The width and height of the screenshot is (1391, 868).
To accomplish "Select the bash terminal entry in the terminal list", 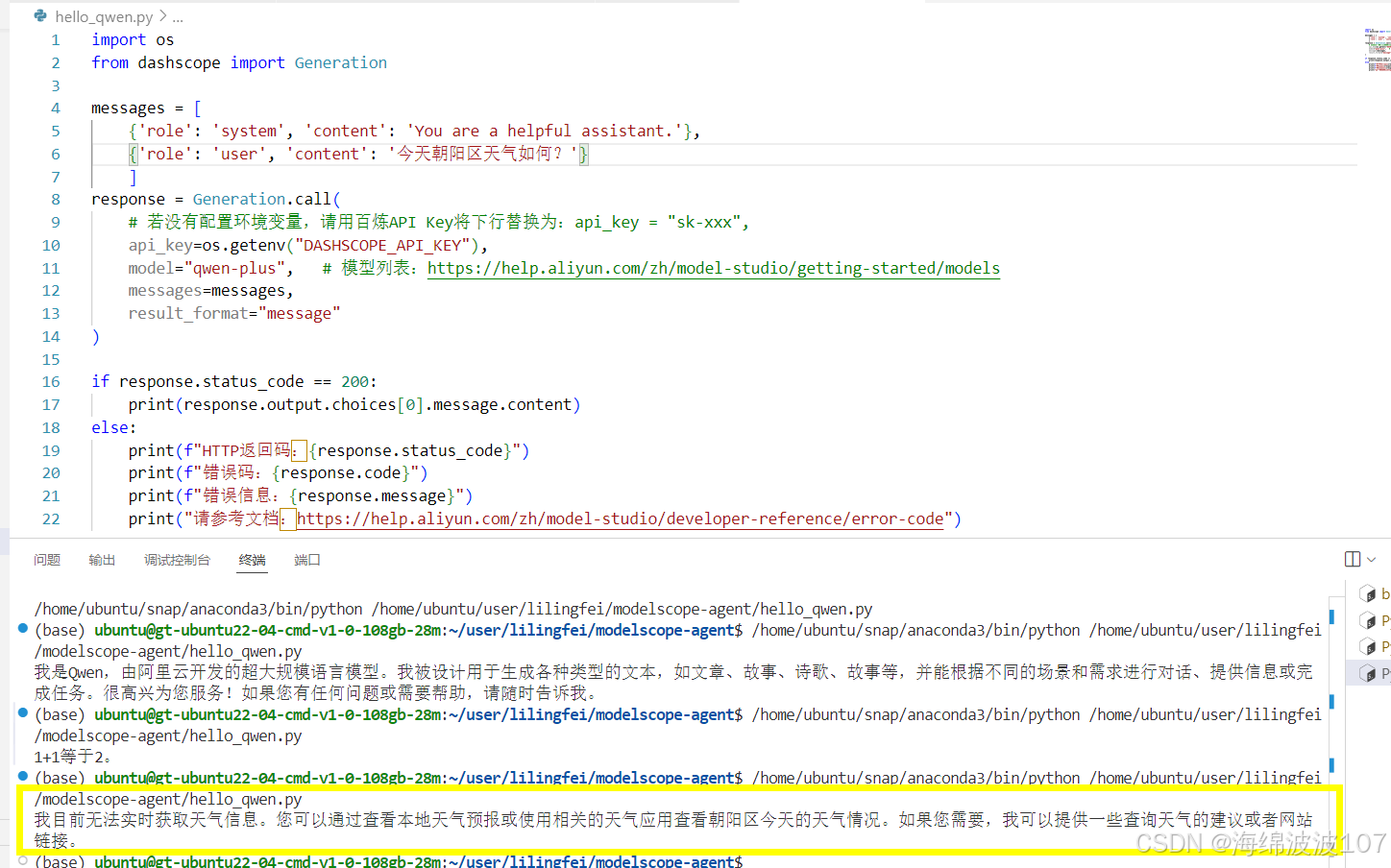I will click(1375, 594).
